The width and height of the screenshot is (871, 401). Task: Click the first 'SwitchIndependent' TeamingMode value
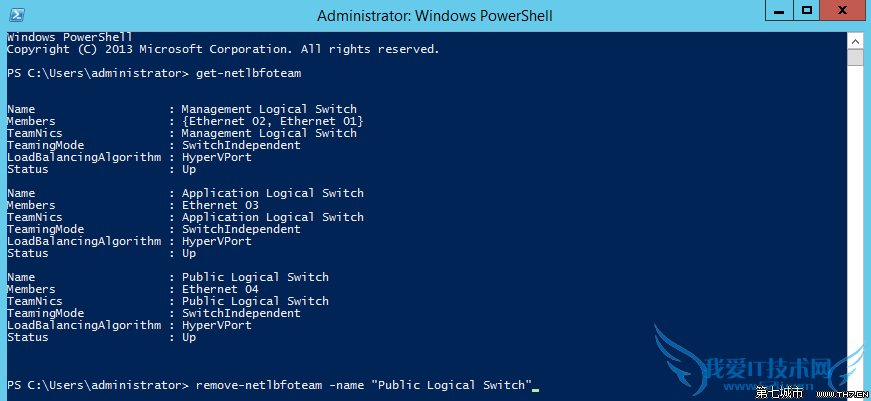(x=241, y=145)
